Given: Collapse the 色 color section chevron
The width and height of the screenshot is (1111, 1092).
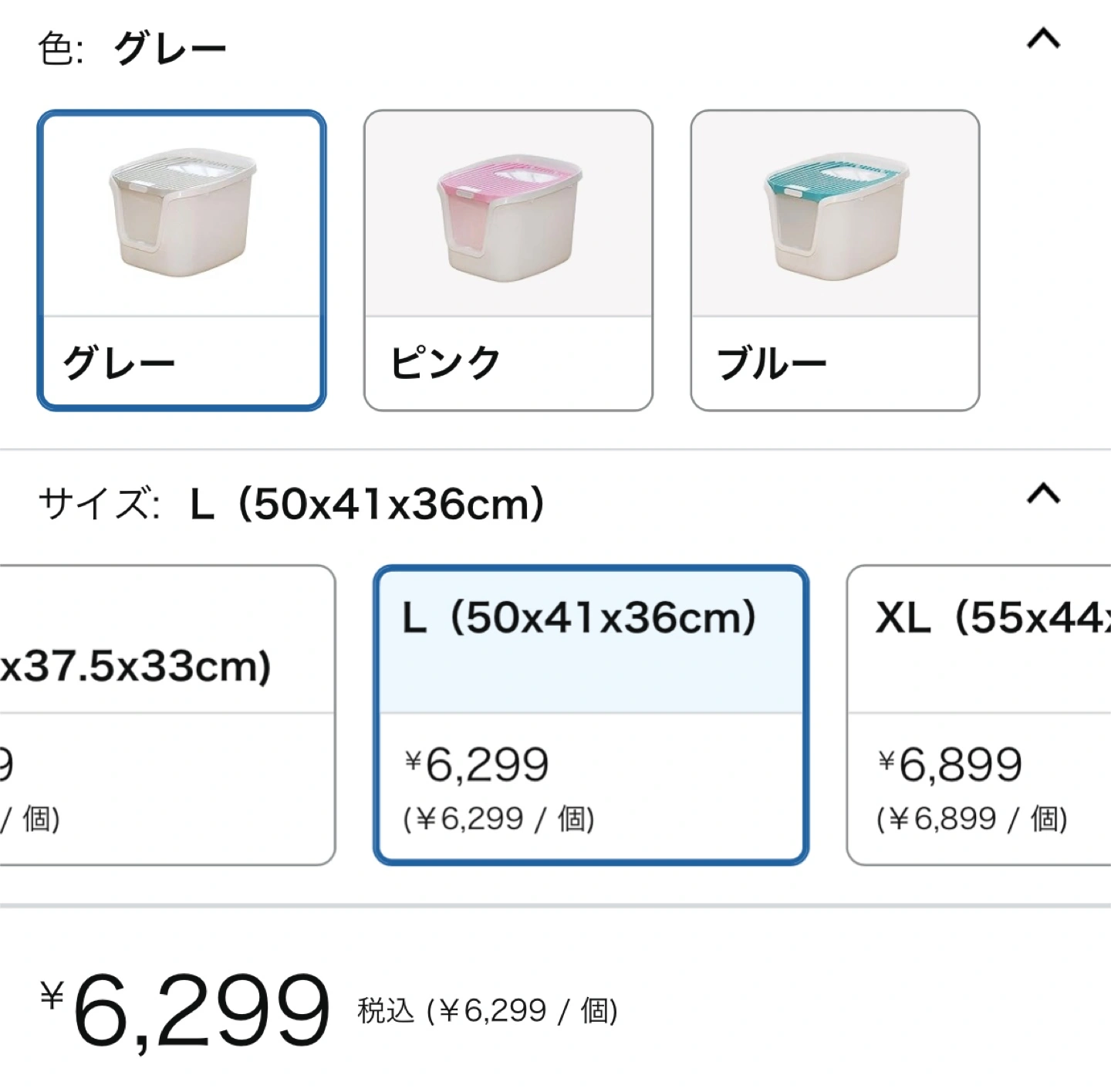Looking at the screenshot, I should (1043, 39).
